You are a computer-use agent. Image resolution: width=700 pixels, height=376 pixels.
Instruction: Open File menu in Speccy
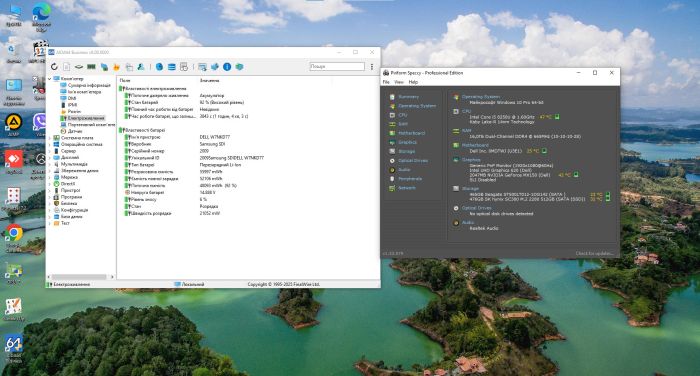(x=386, y=82)
